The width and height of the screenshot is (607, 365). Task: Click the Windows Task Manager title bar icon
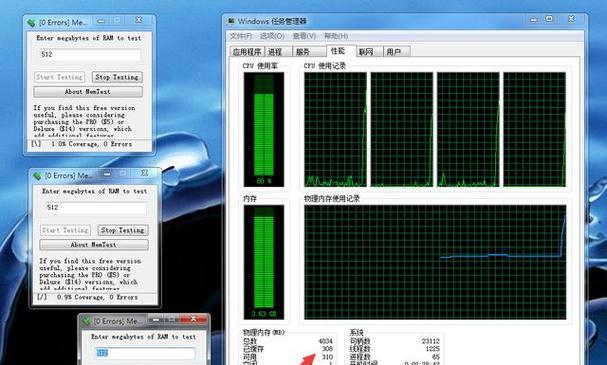tap(231, 21)
